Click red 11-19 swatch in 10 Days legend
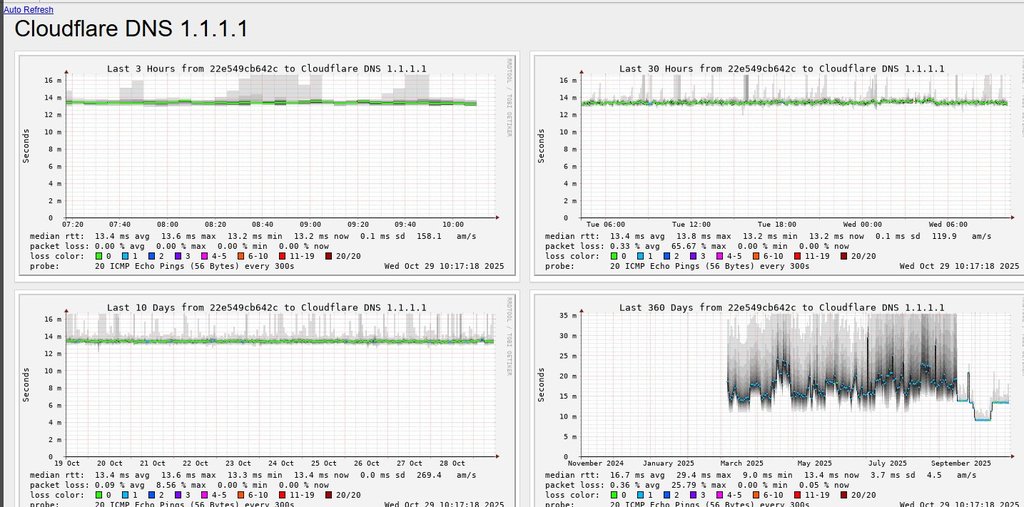Viewport: 1024px width, 507px height. (283, 495)
